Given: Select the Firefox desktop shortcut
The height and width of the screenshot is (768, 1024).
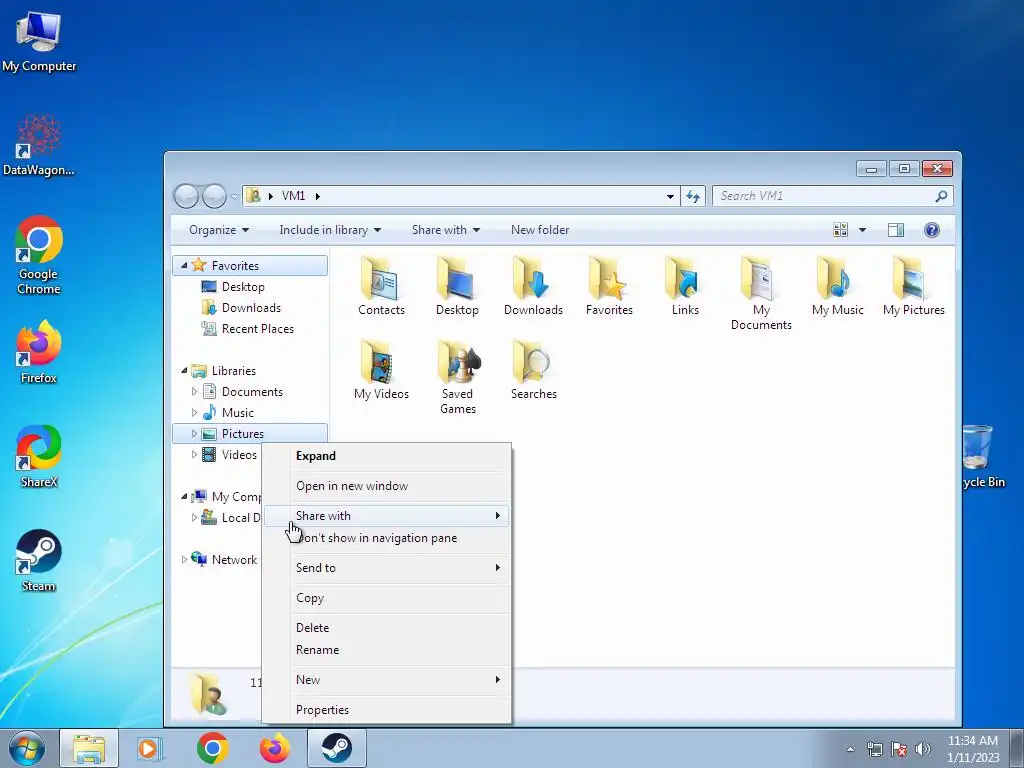Looking at the screenshot, I should [x=39, y=351].
